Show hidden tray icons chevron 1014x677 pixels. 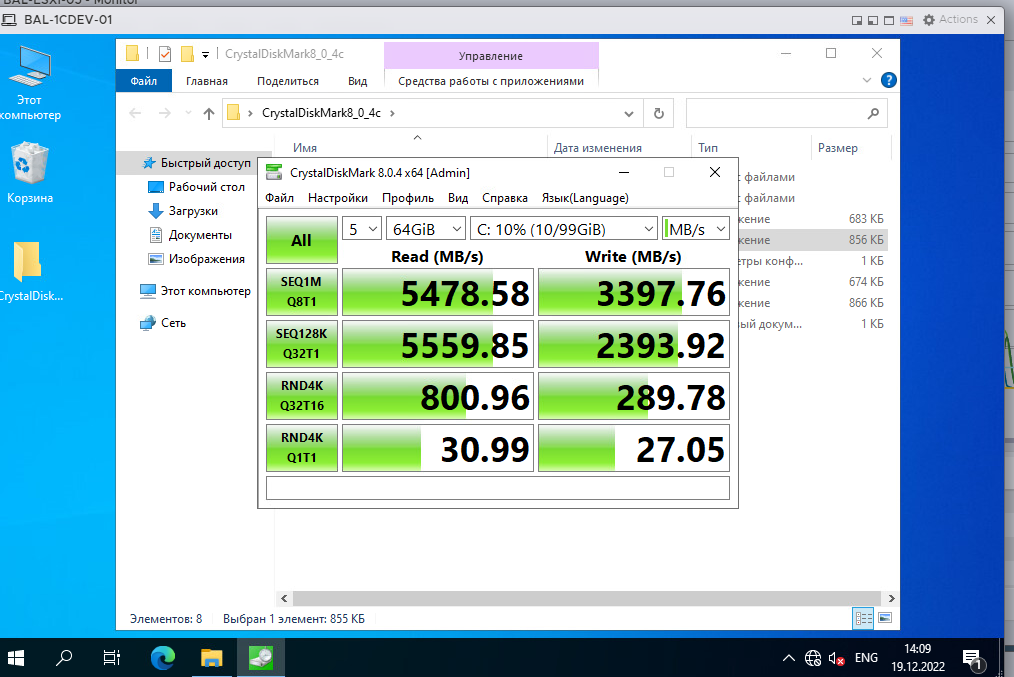point(788,658)
